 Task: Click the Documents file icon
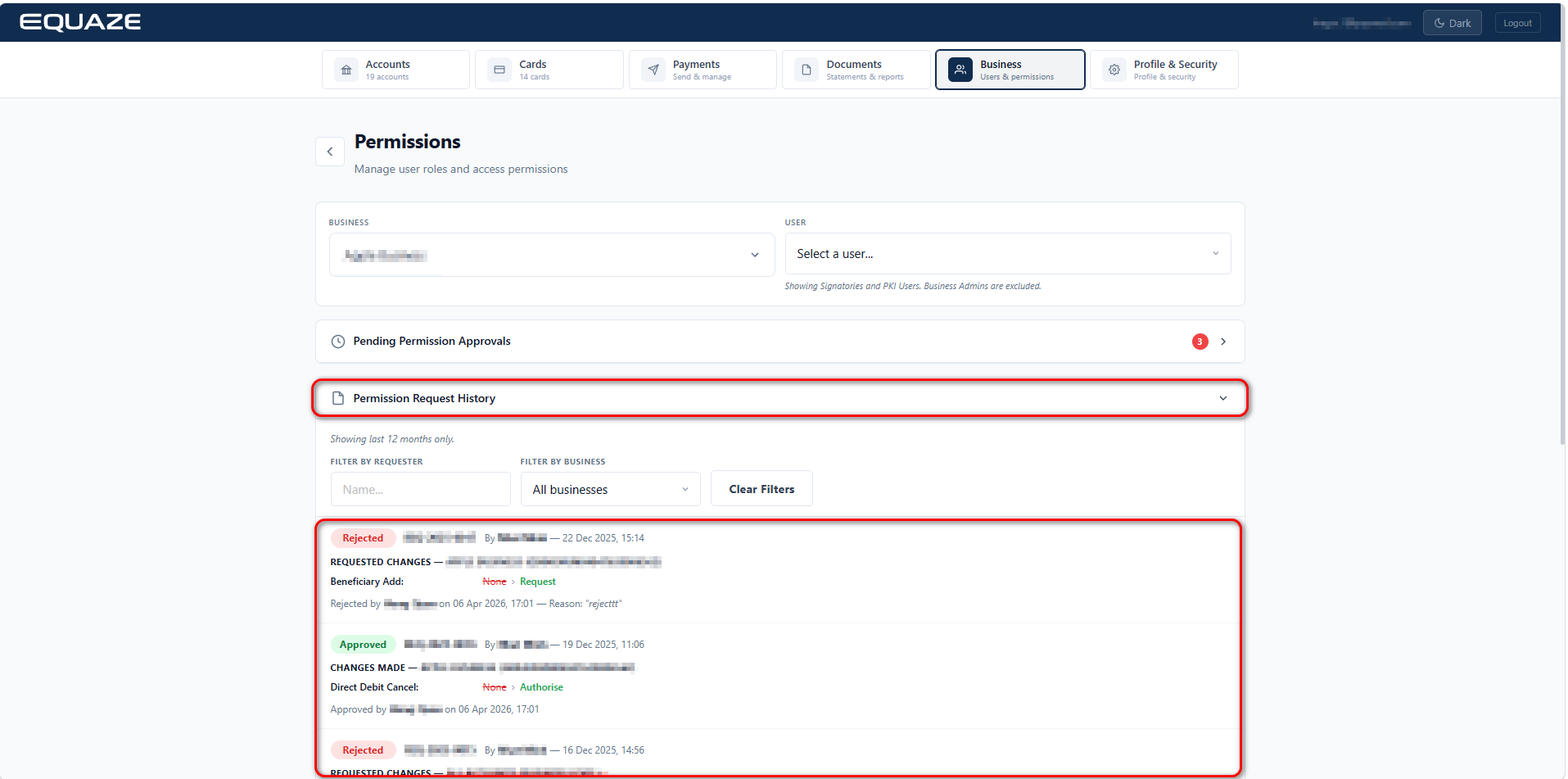(807, 70)
